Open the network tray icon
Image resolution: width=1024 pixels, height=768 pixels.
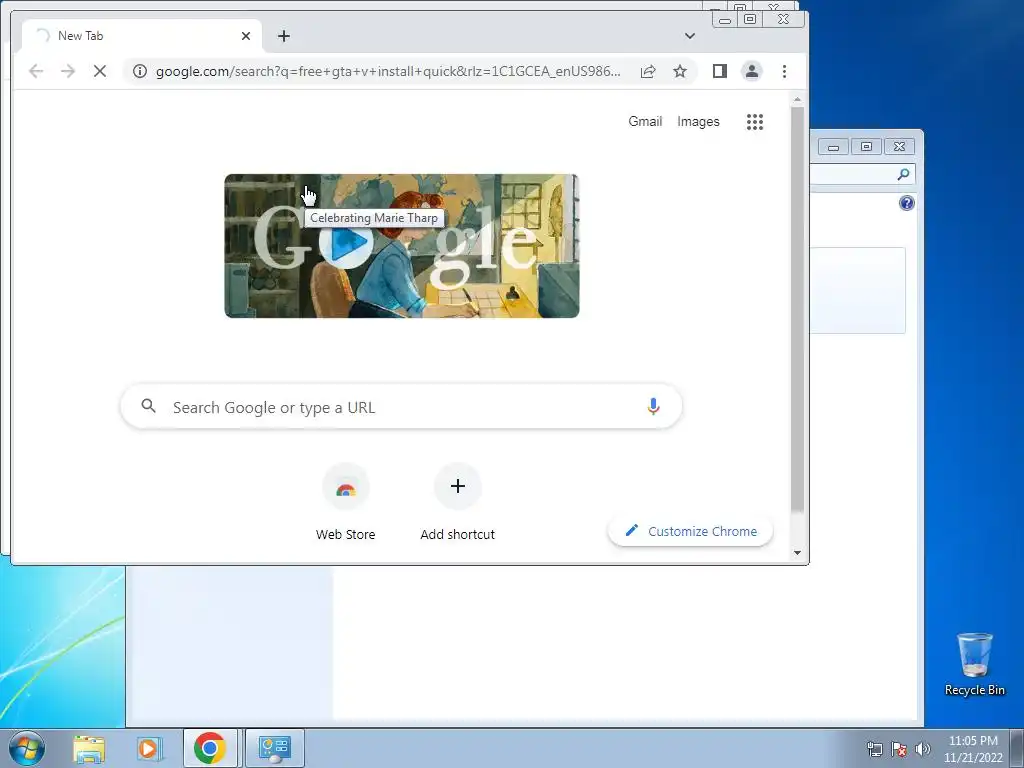click(874, 749)
